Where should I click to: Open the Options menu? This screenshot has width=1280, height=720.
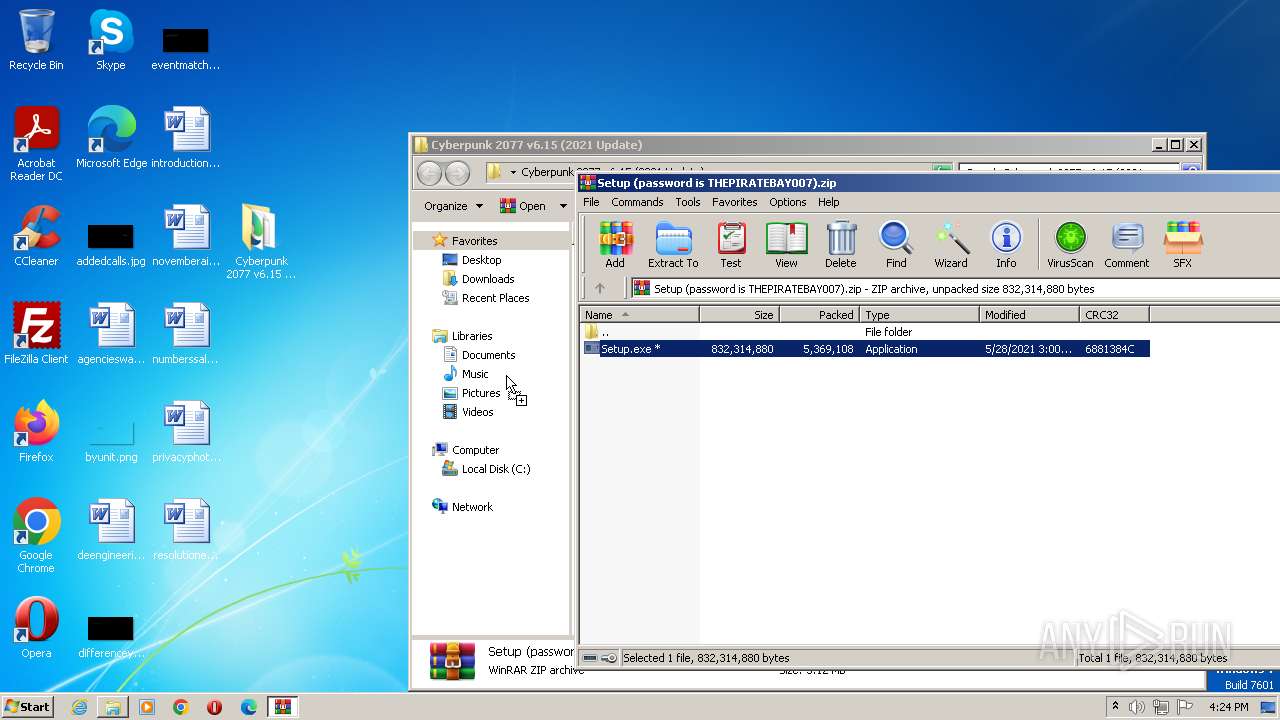(788, 202)
